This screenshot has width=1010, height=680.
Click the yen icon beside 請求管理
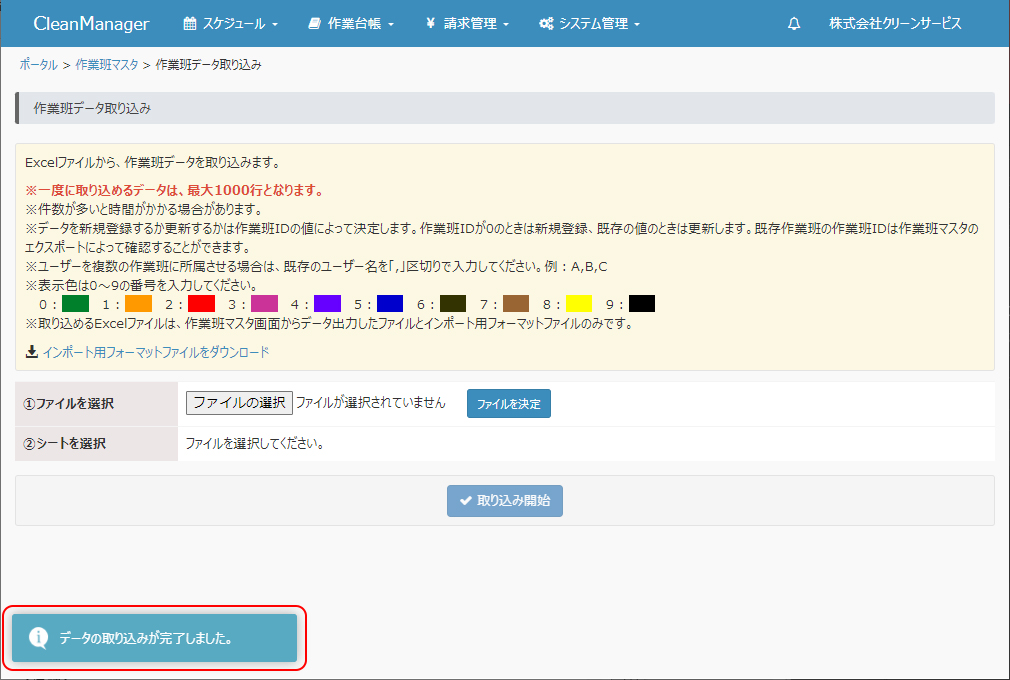(x=430, y=24)
